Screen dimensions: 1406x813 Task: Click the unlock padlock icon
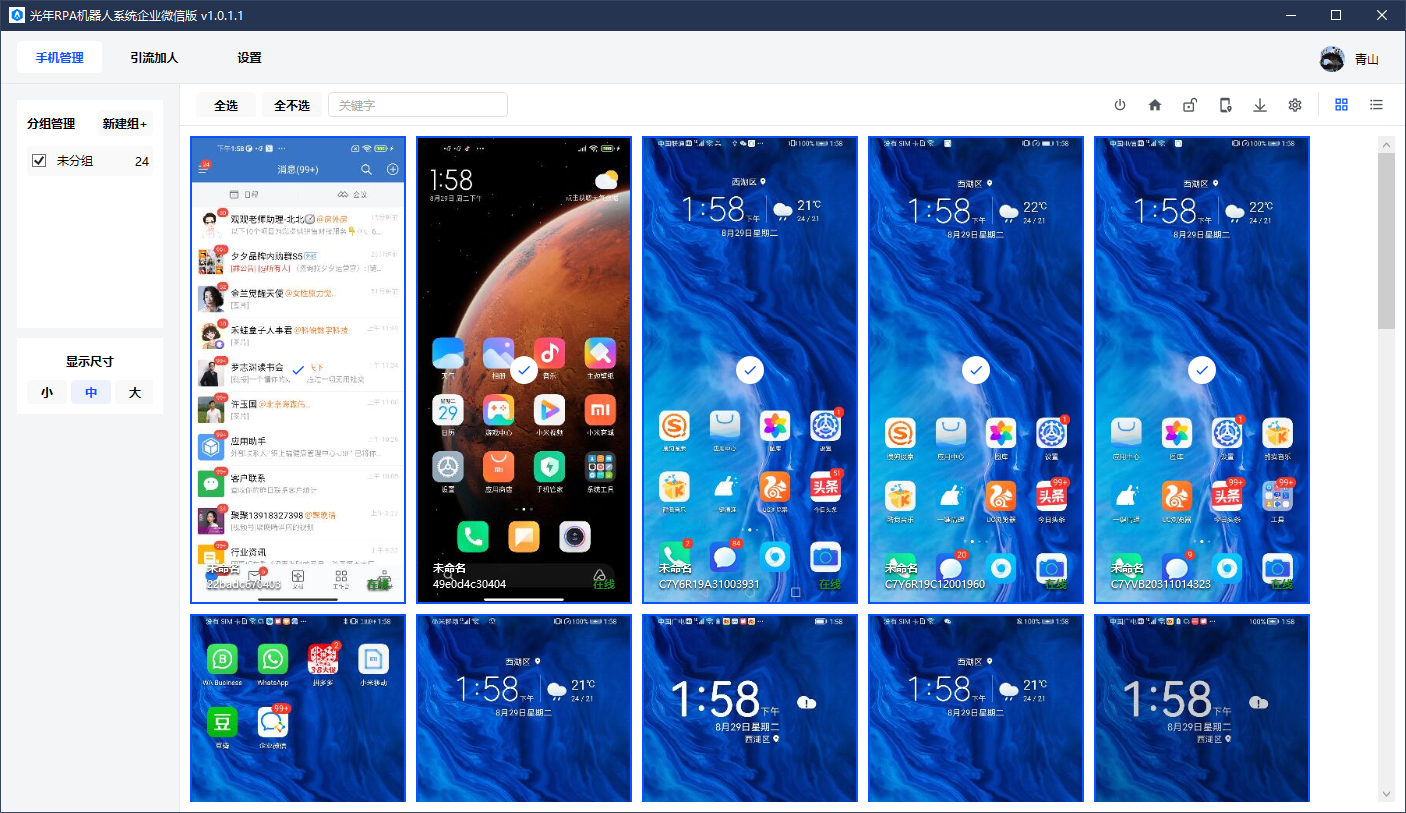1190,105
